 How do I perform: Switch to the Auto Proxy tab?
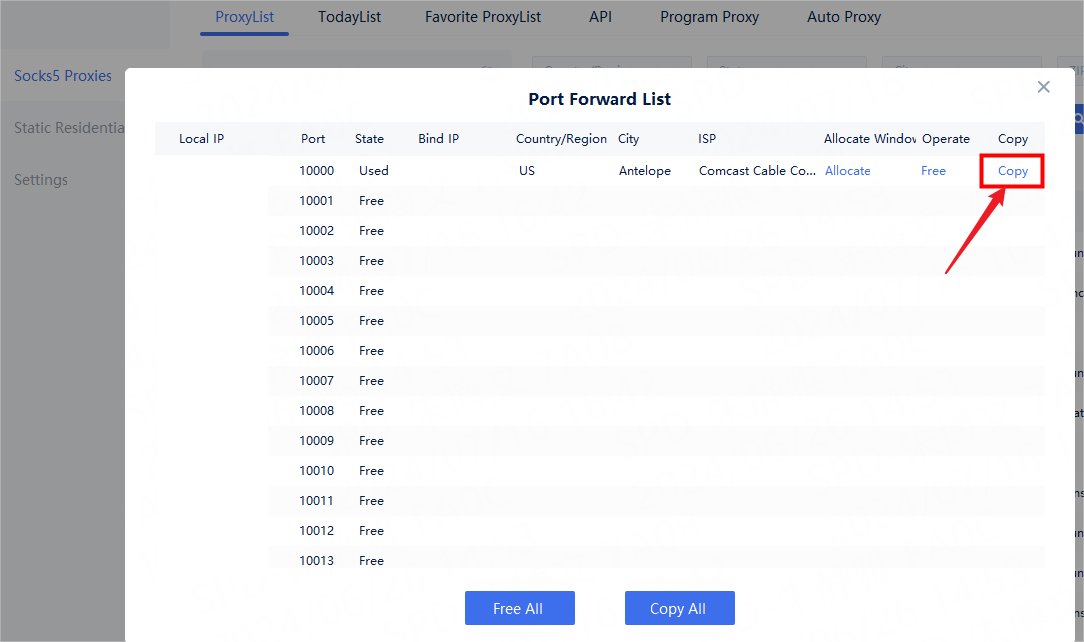point(844,17)
